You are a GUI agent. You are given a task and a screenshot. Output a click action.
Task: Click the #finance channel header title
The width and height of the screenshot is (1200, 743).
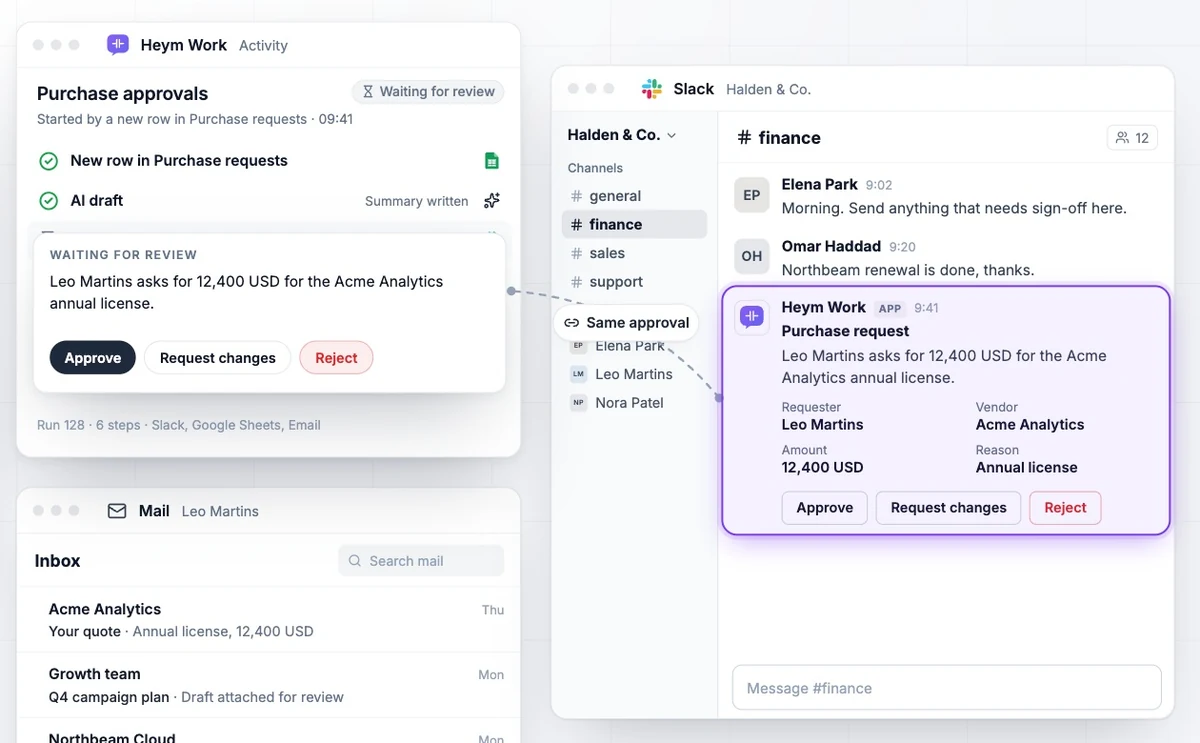[779, 138]
